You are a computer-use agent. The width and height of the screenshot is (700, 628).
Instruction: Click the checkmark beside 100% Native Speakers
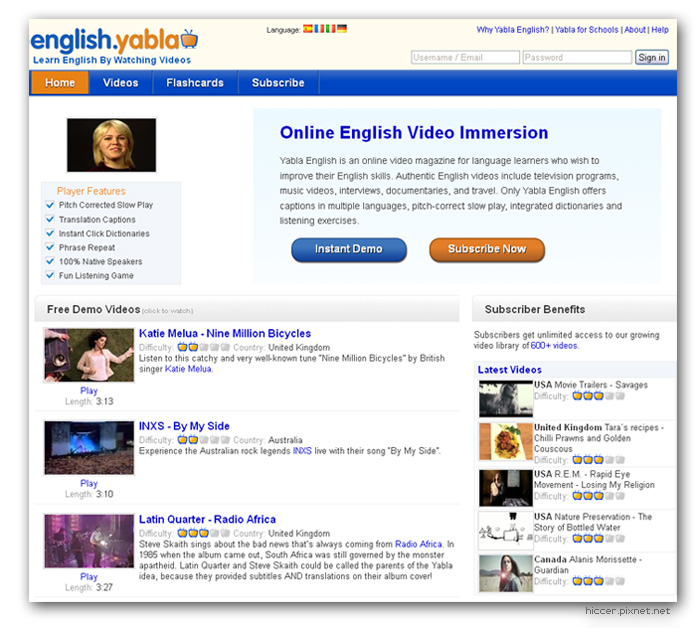pos(50,261)
